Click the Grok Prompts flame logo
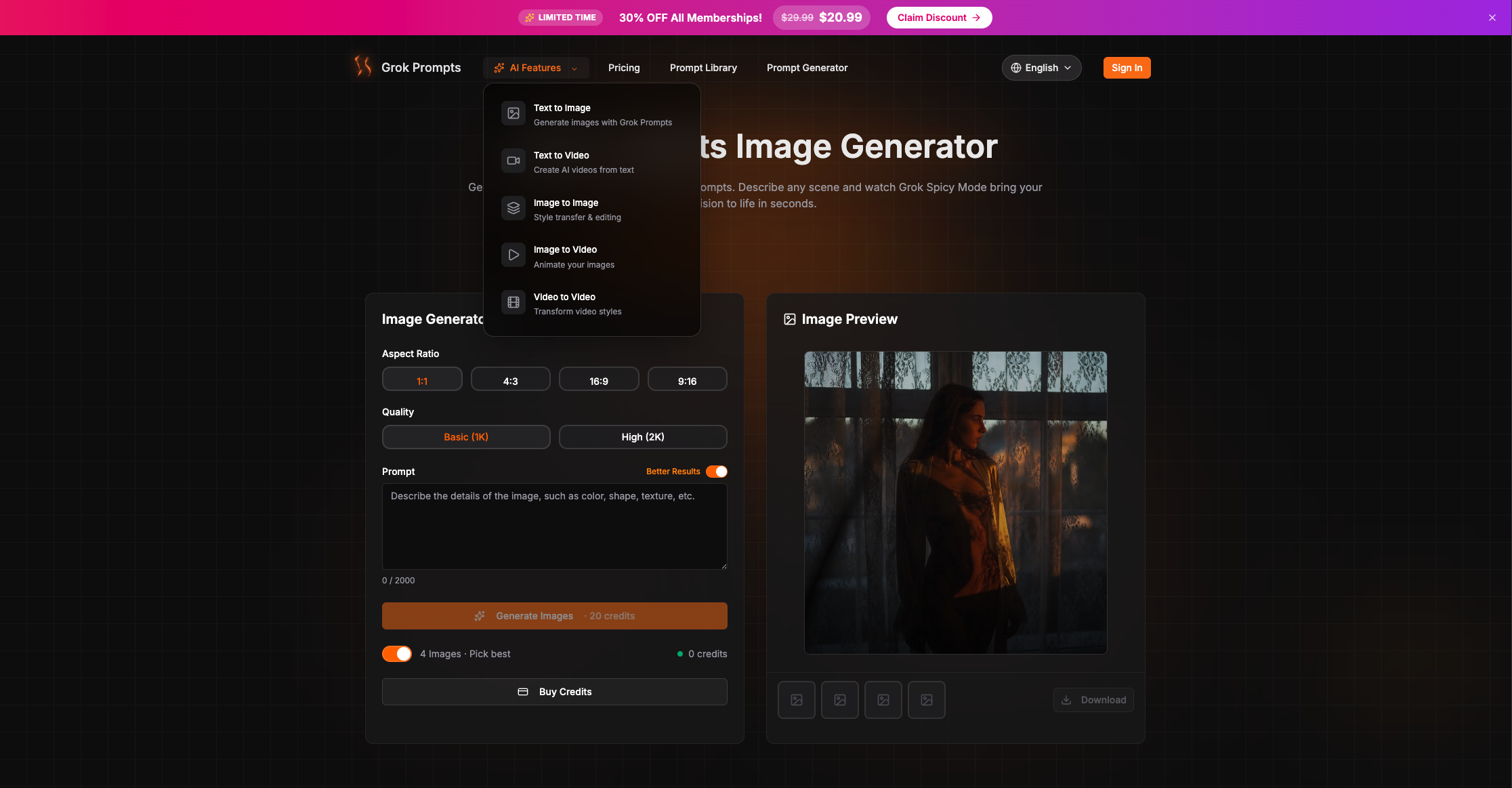The width and height of the screenshot is (1512, 788). [363, 66]
